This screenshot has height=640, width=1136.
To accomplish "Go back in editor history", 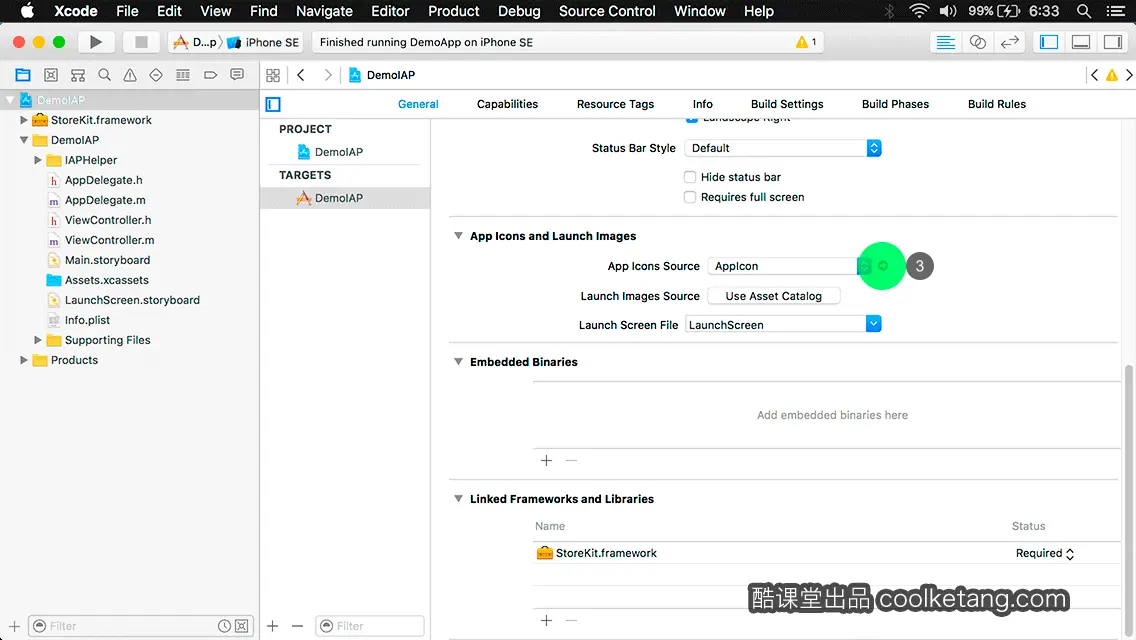I will click(301, 75).
